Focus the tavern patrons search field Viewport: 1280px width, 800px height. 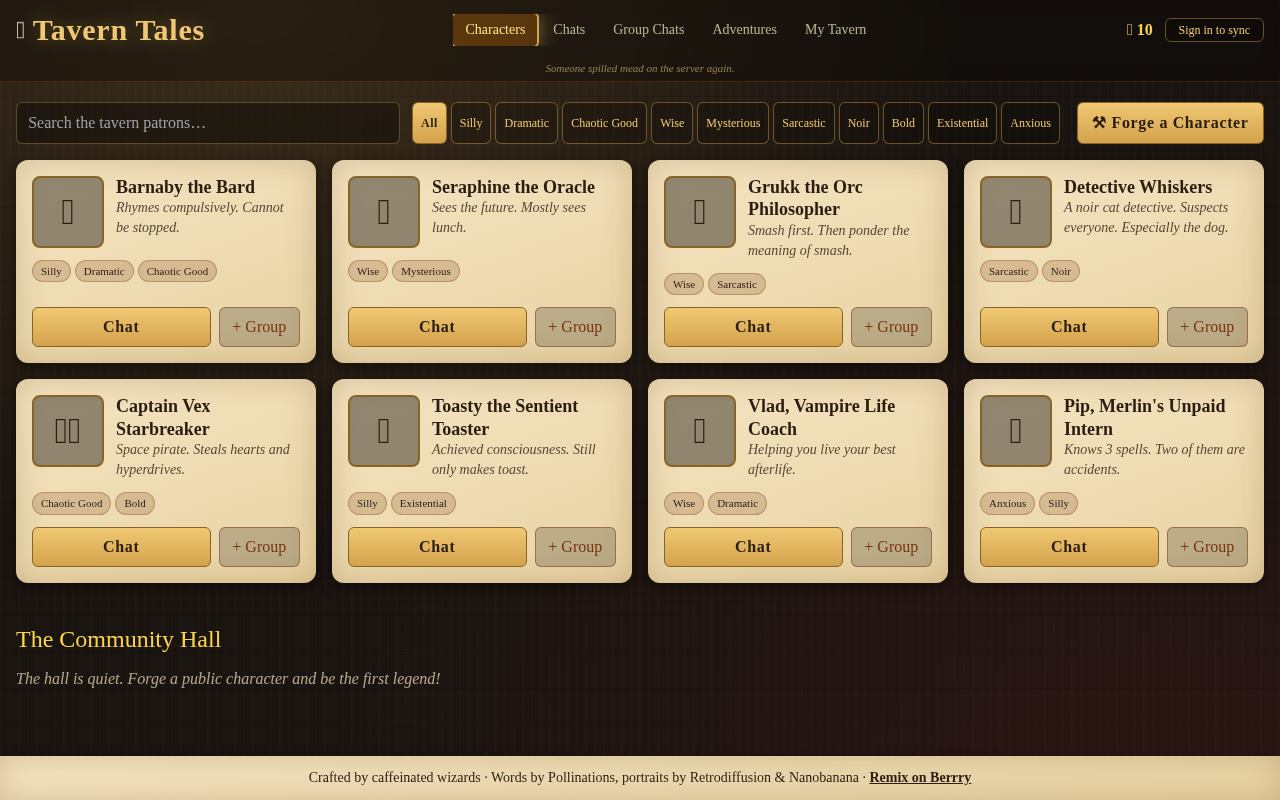coord(208,123)
